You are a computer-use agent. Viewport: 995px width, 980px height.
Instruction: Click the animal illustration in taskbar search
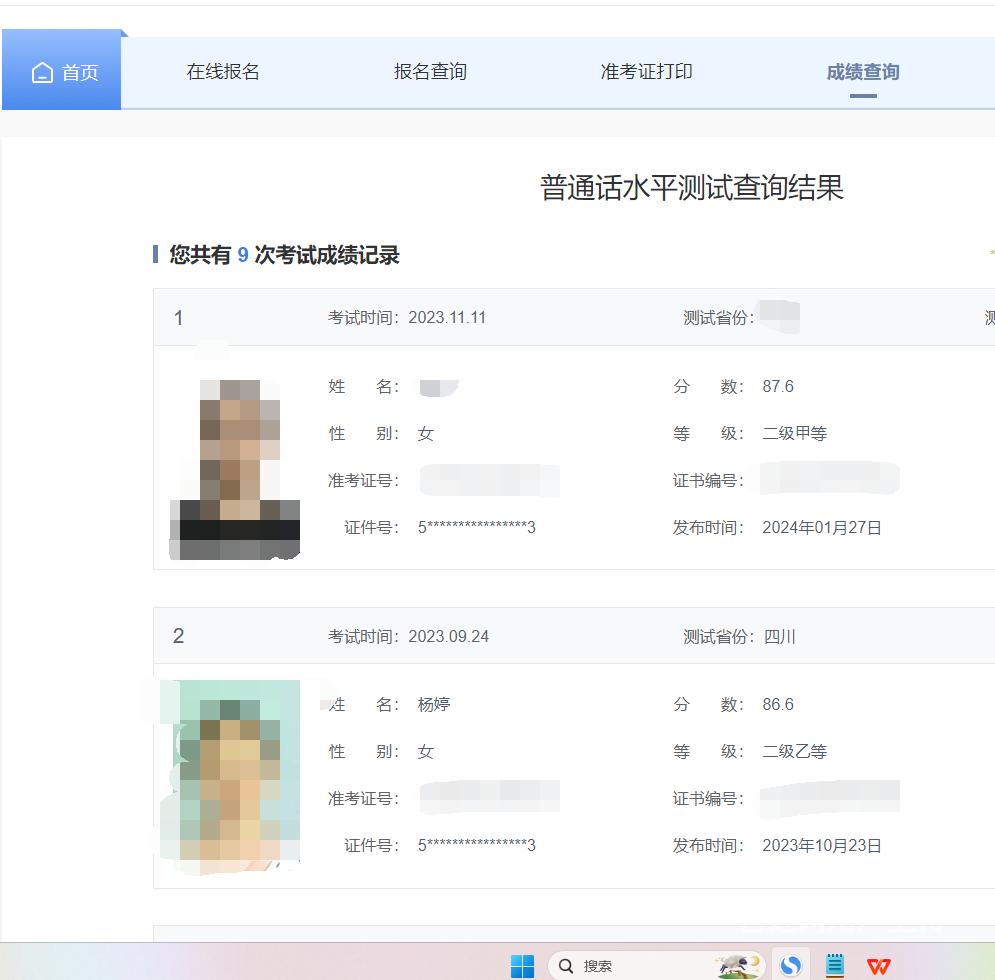(738, 965)
